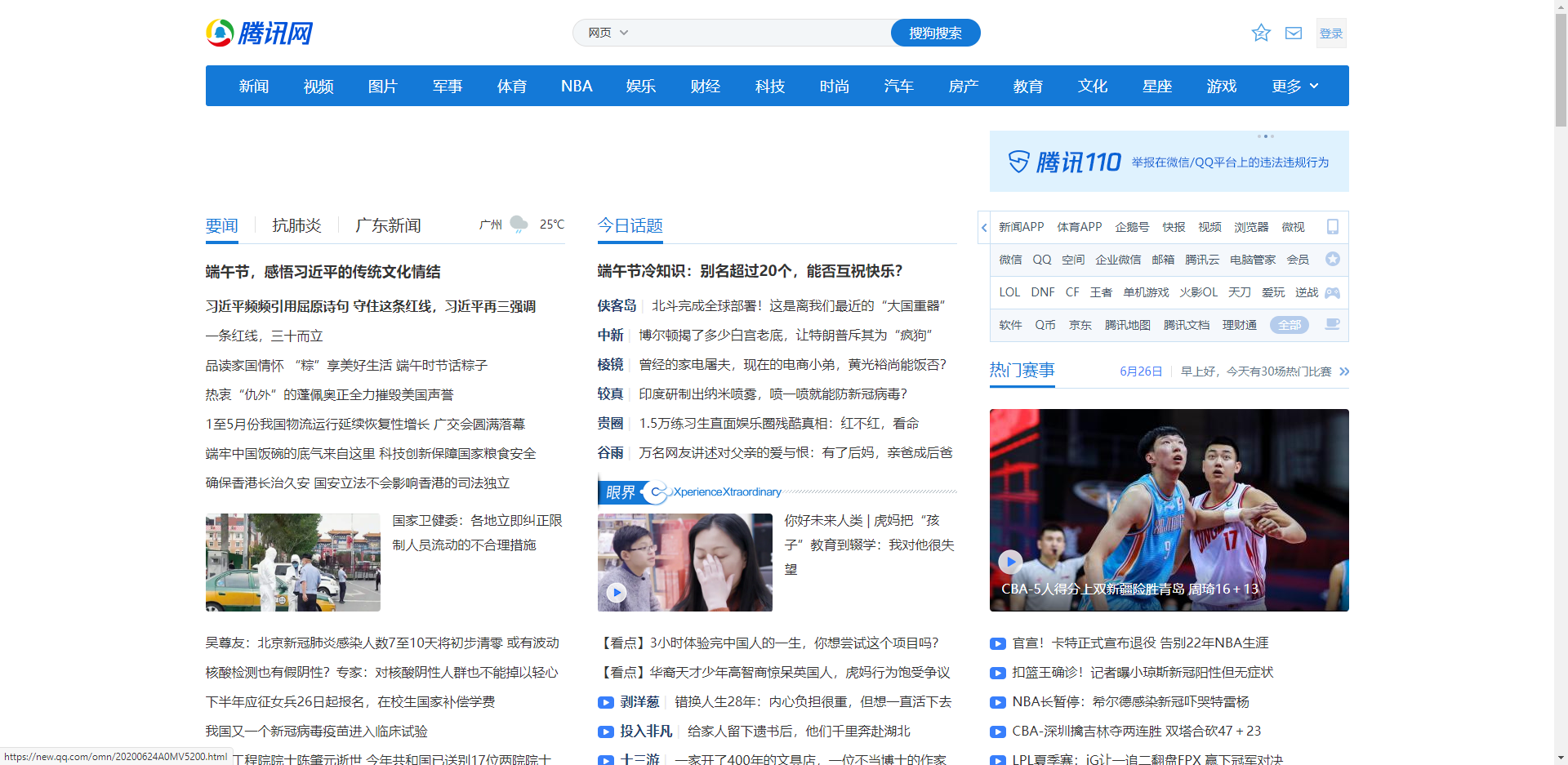Open the 科技 navigation item

point(770,86)
